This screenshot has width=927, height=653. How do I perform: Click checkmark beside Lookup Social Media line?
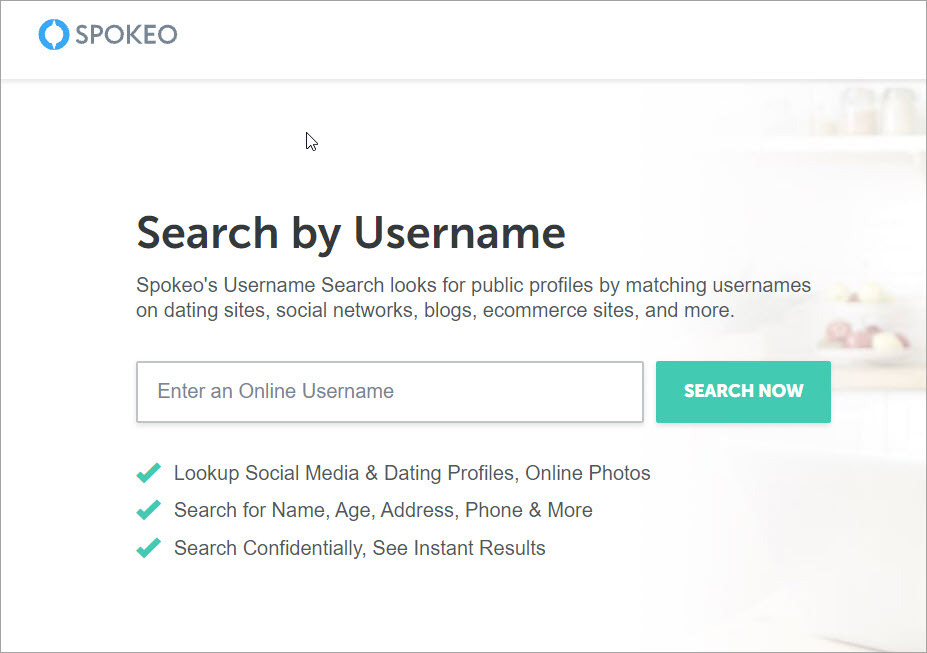tap(148, 473)
